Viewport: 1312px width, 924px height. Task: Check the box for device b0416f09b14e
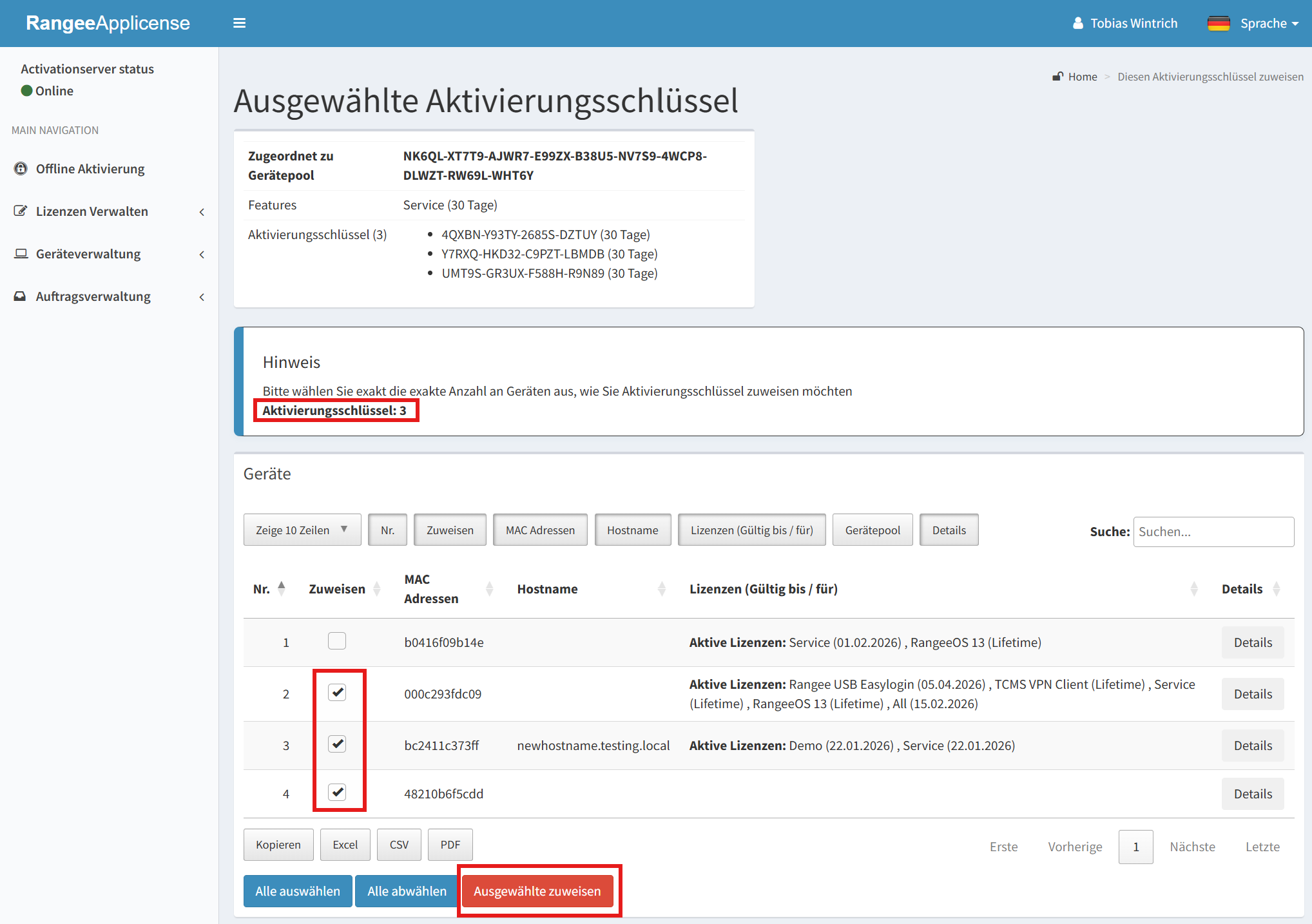pos(337,641)
